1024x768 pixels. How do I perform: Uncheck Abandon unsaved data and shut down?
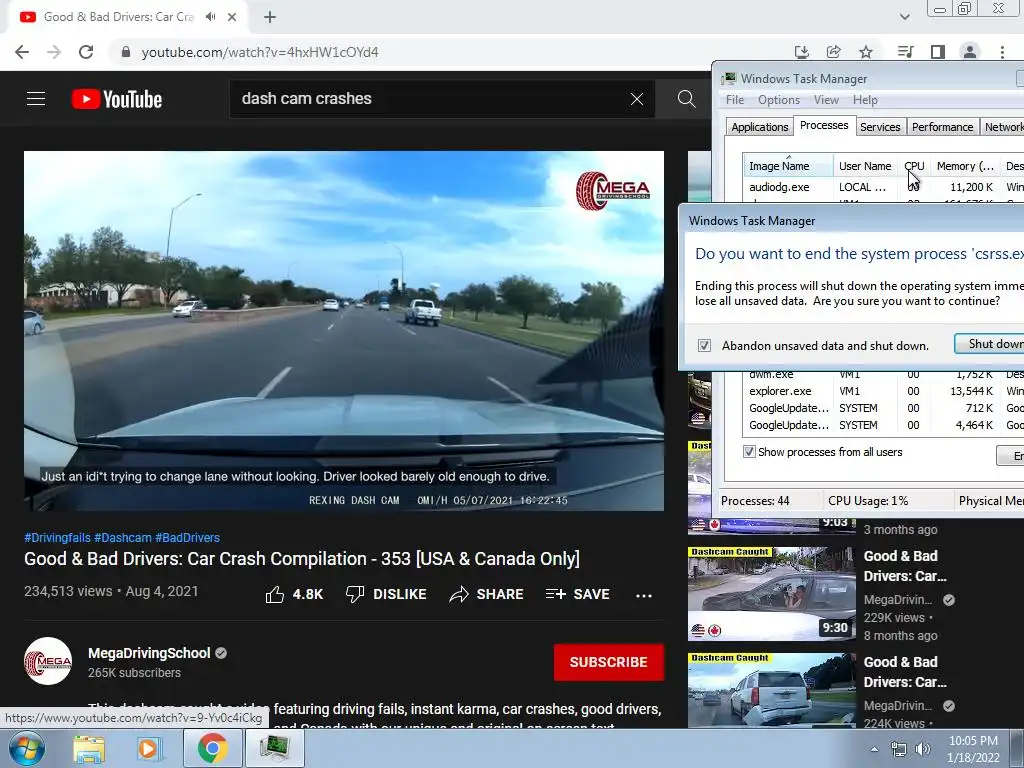[x=704, y=345]
